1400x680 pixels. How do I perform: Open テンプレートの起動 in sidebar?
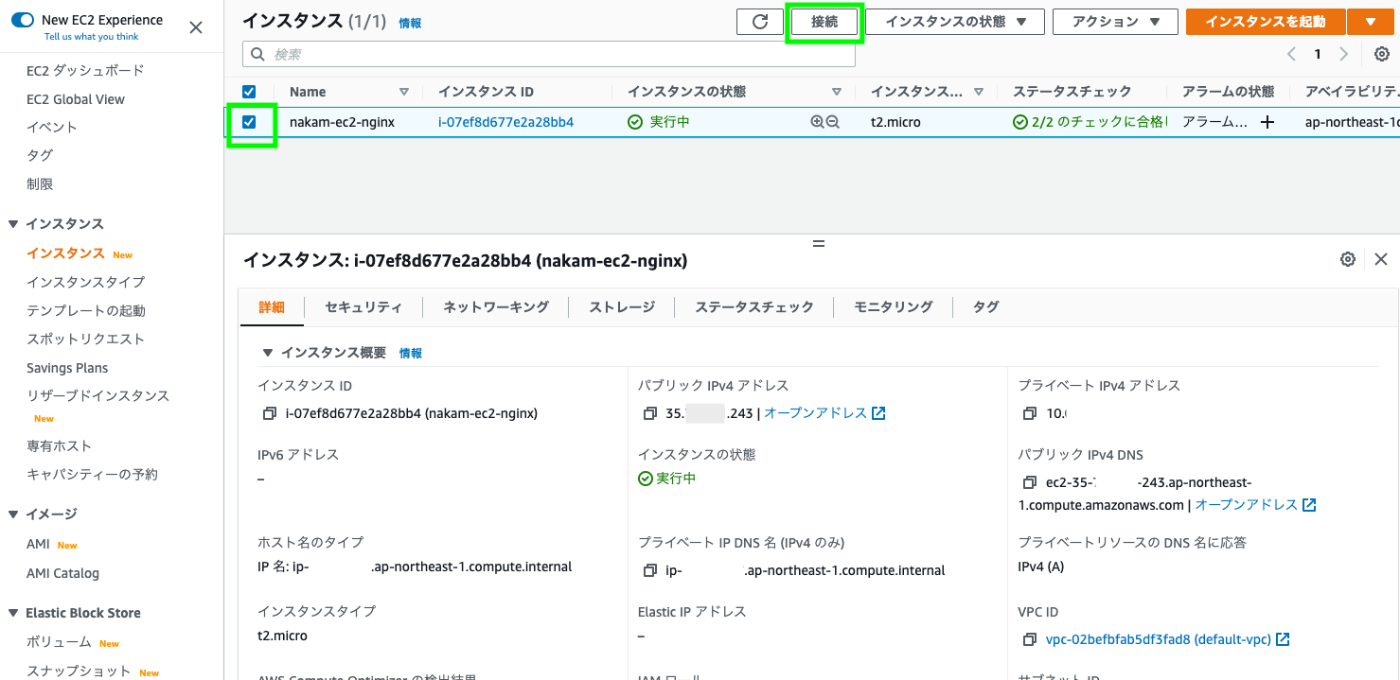point(85,310)
